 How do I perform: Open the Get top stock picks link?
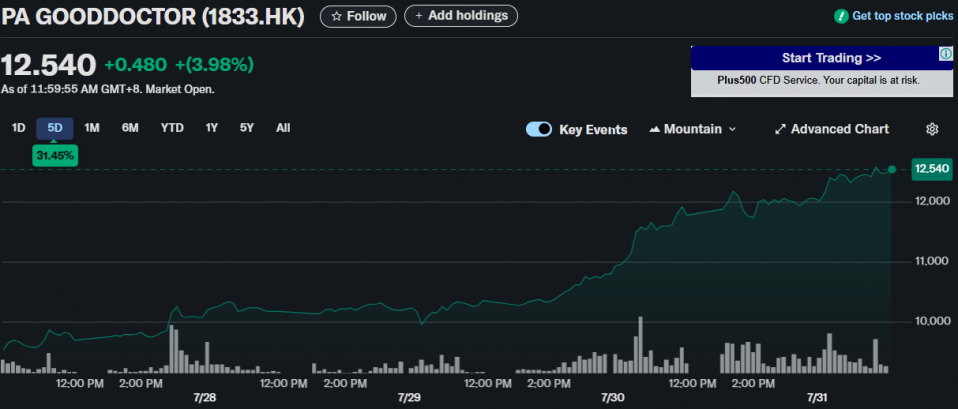pos(902,16)
